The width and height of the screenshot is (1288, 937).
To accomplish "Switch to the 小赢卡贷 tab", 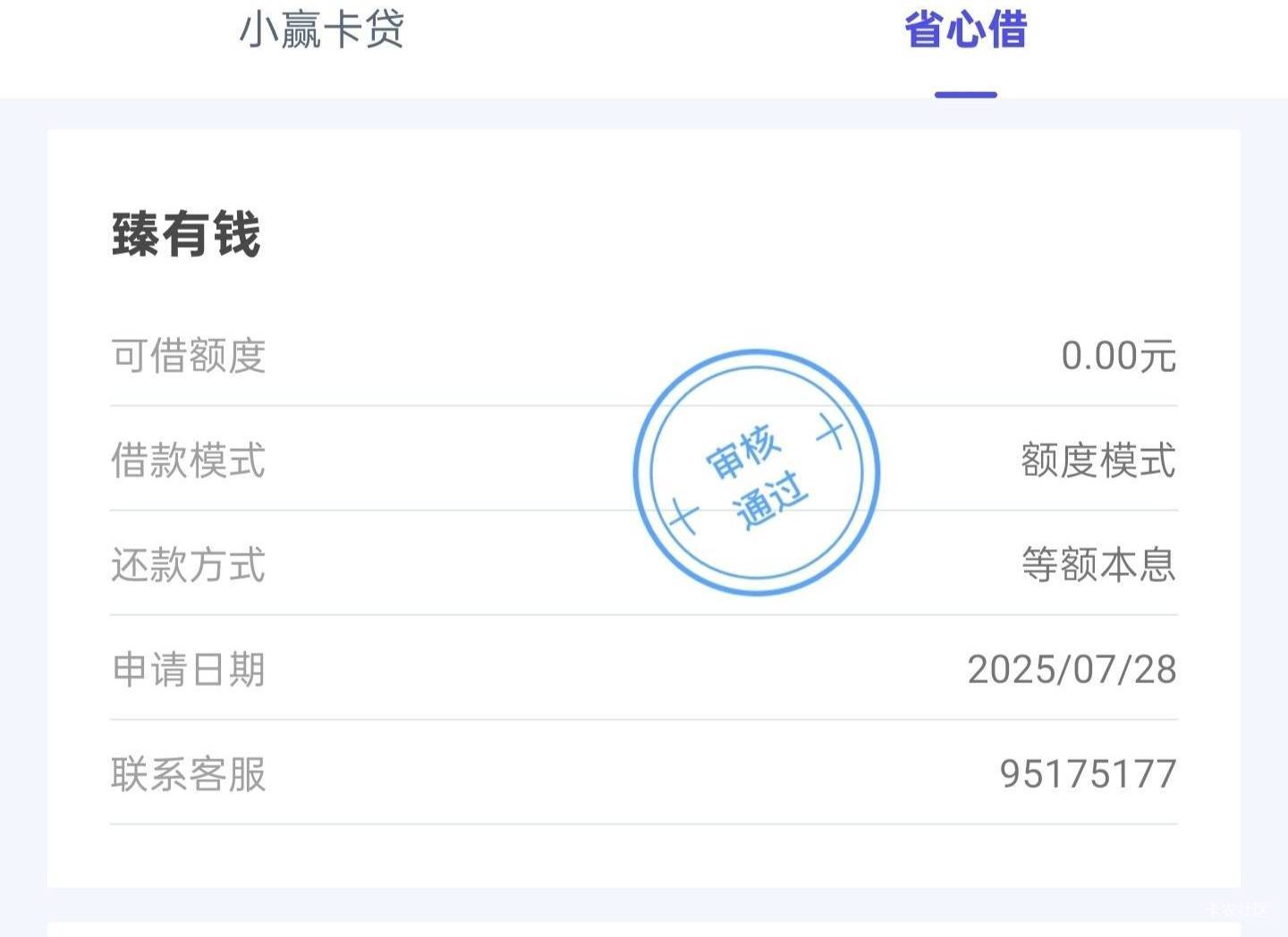I will (322, 30).
